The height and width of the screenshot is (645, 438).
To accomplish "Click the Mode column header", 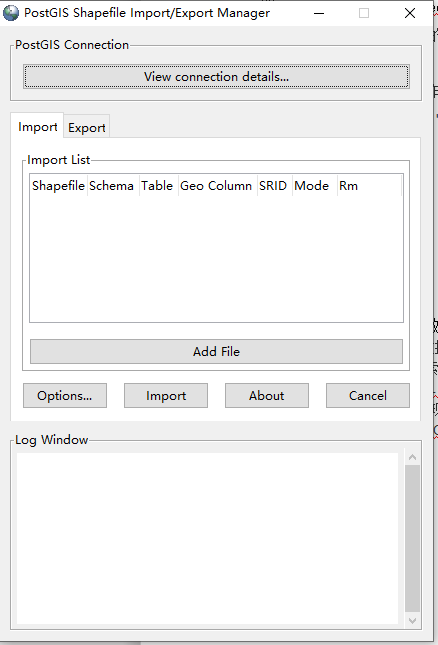I will pyautogui.click(x=313, y=186).
